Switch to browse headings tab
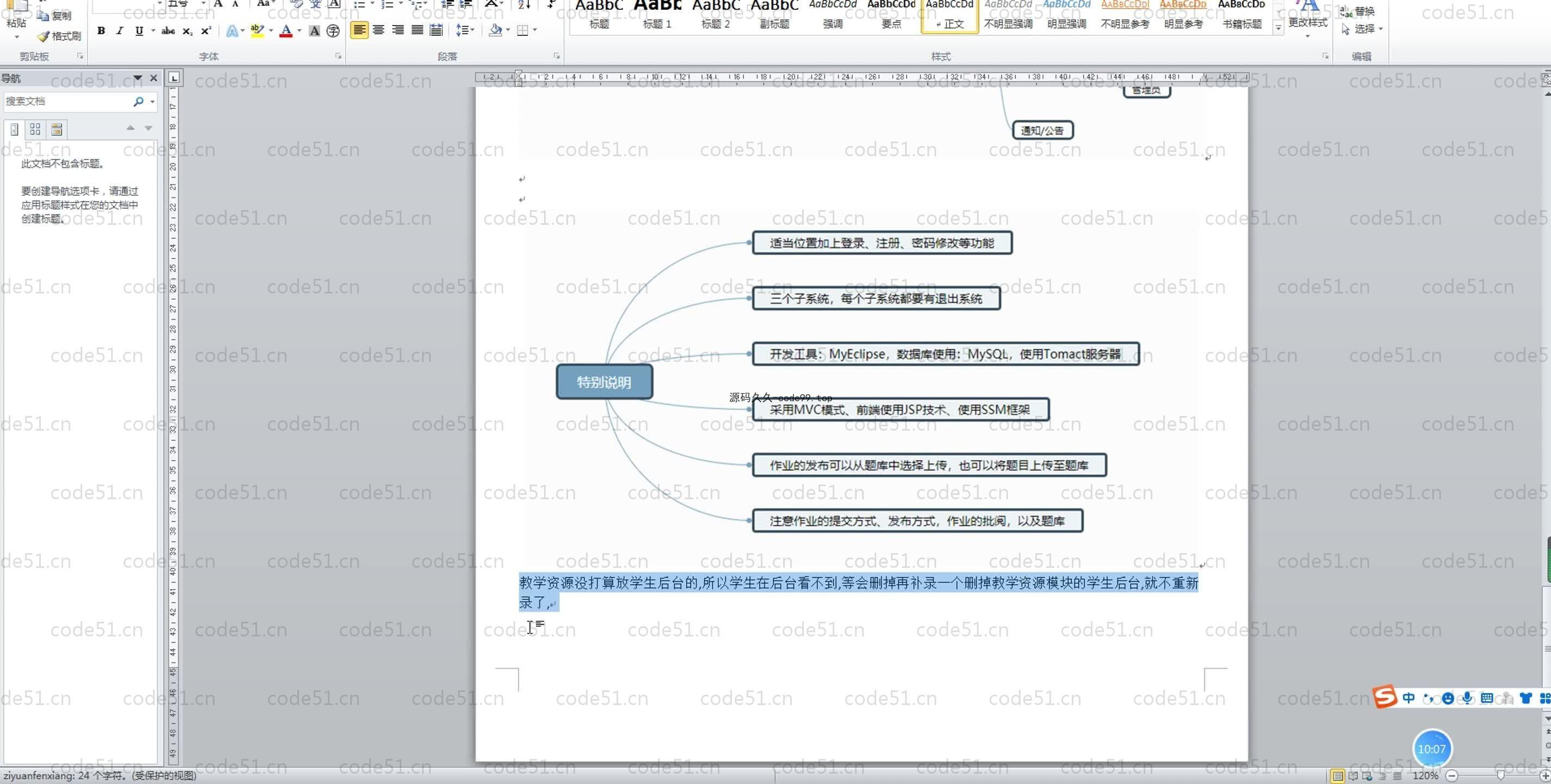Image resolution: width=1551 pixels, height=784 pixels. tap(15, 129)
